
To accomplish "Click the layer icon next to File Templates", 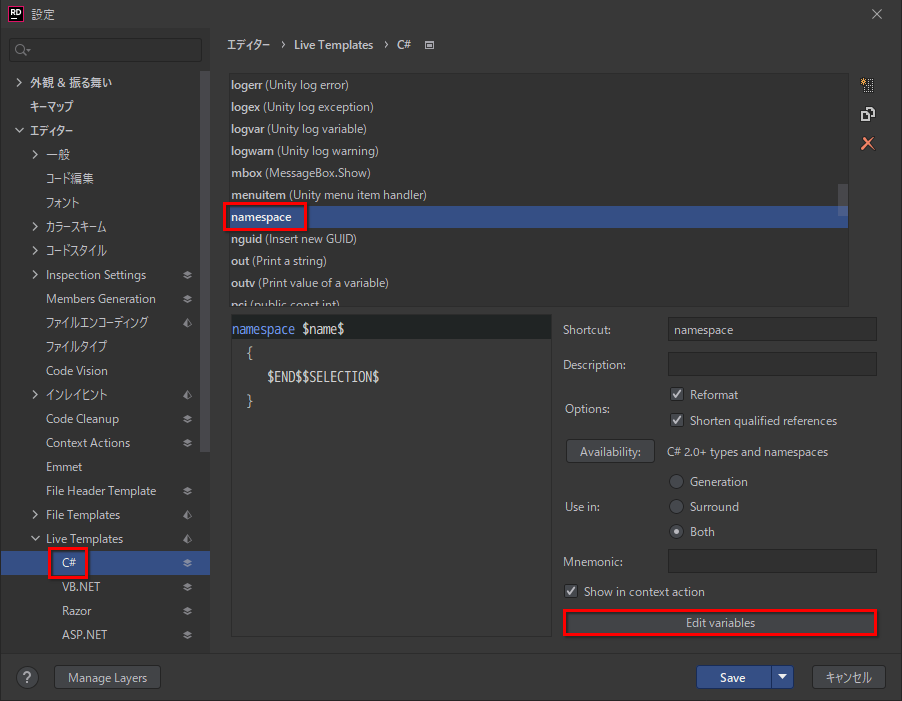I will pyautogui.click(x=187, y=515).
